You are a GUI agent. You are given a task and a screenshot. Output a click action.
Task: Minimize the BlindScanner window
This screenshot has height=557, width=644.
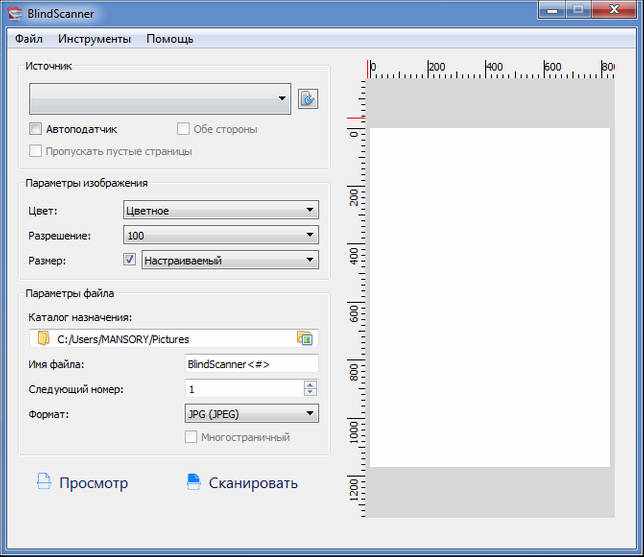coord(552,9)
